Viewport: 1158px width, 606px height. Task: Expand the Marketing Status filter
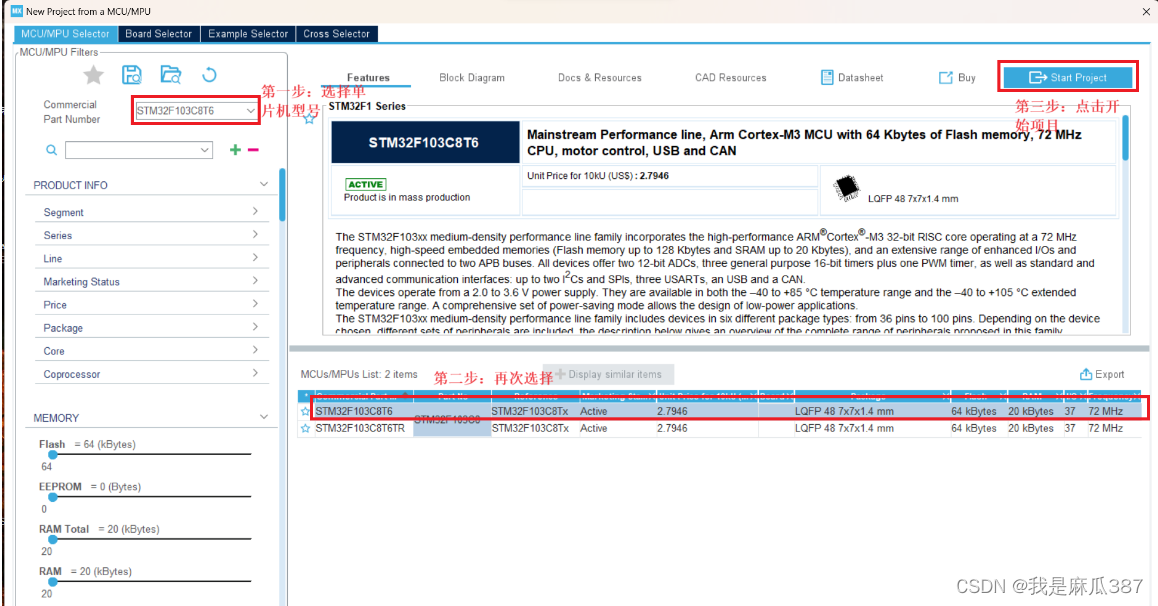(x=255, y=281)
